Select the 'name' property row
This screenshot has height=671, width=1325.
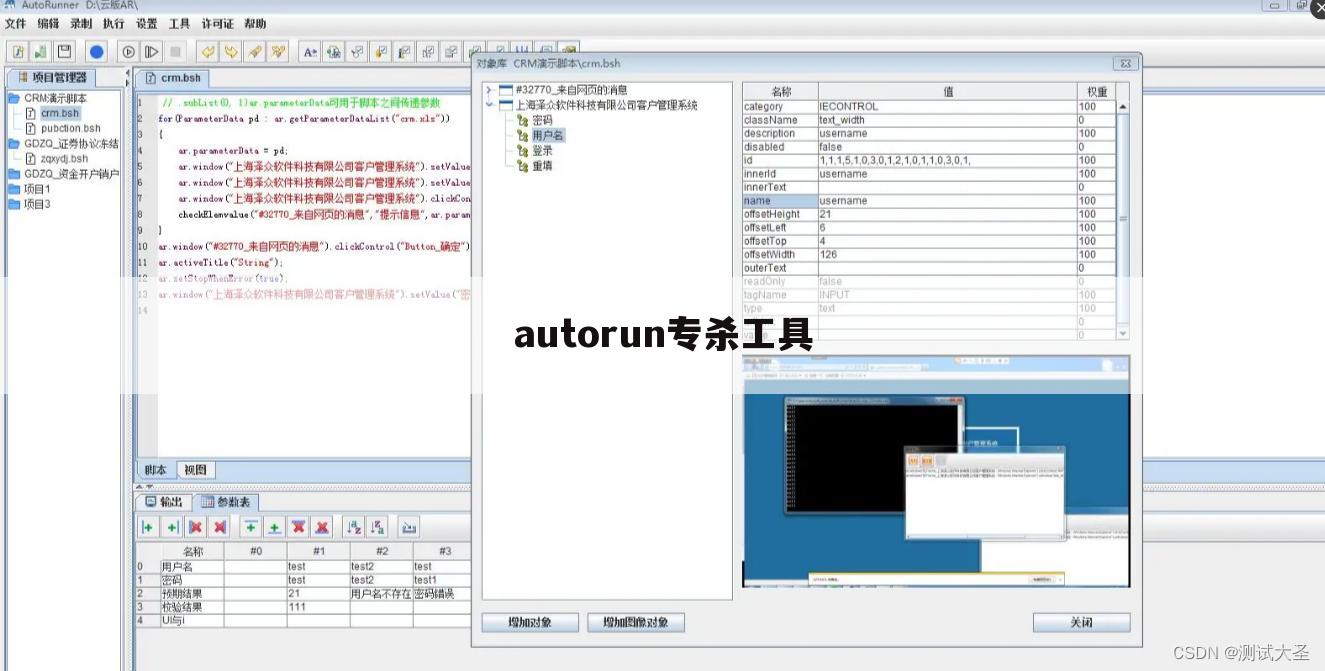[929, 200]
